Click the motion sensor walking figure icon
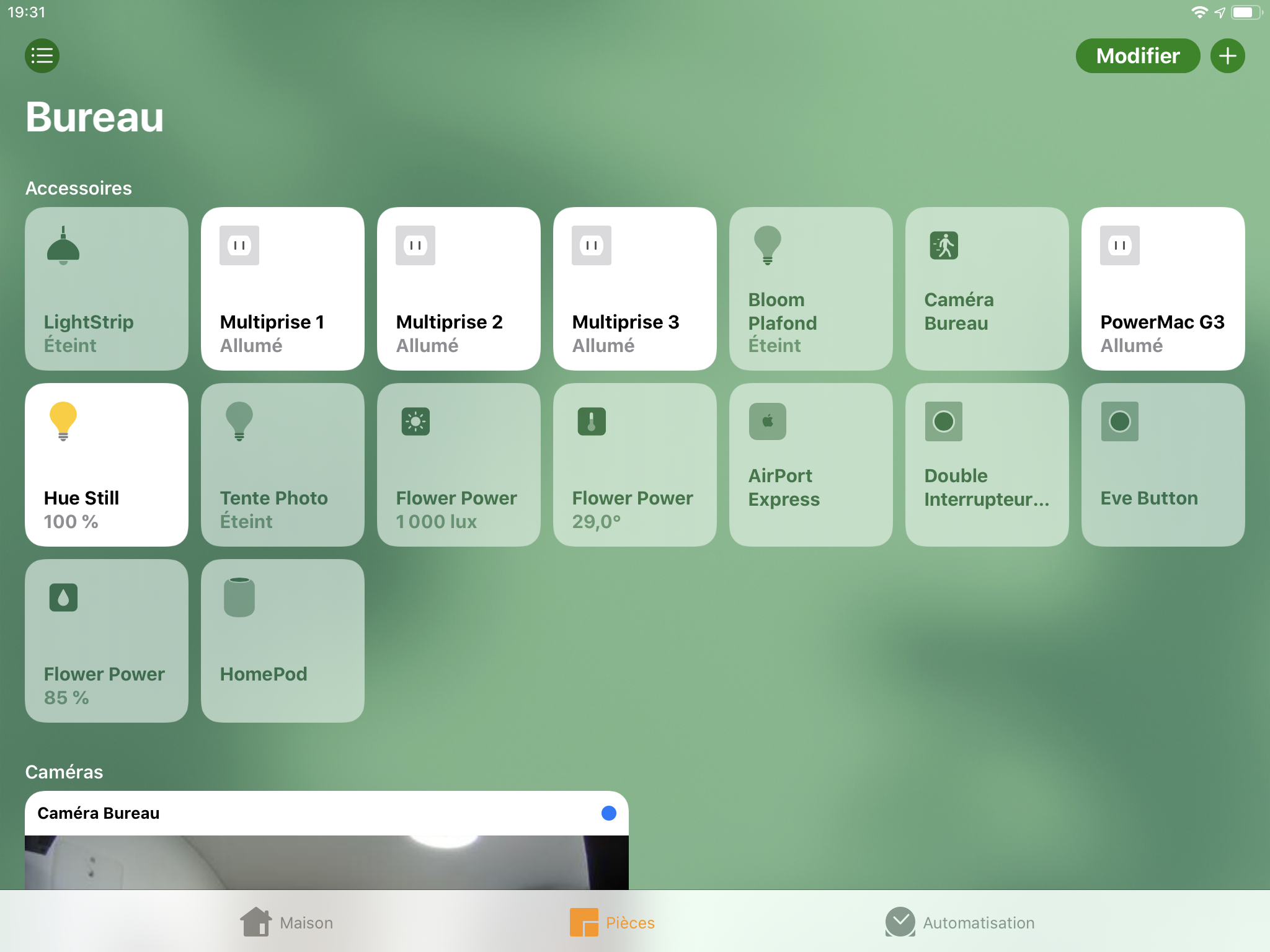This screenshot has width=1270, height=952. point(944,245)
